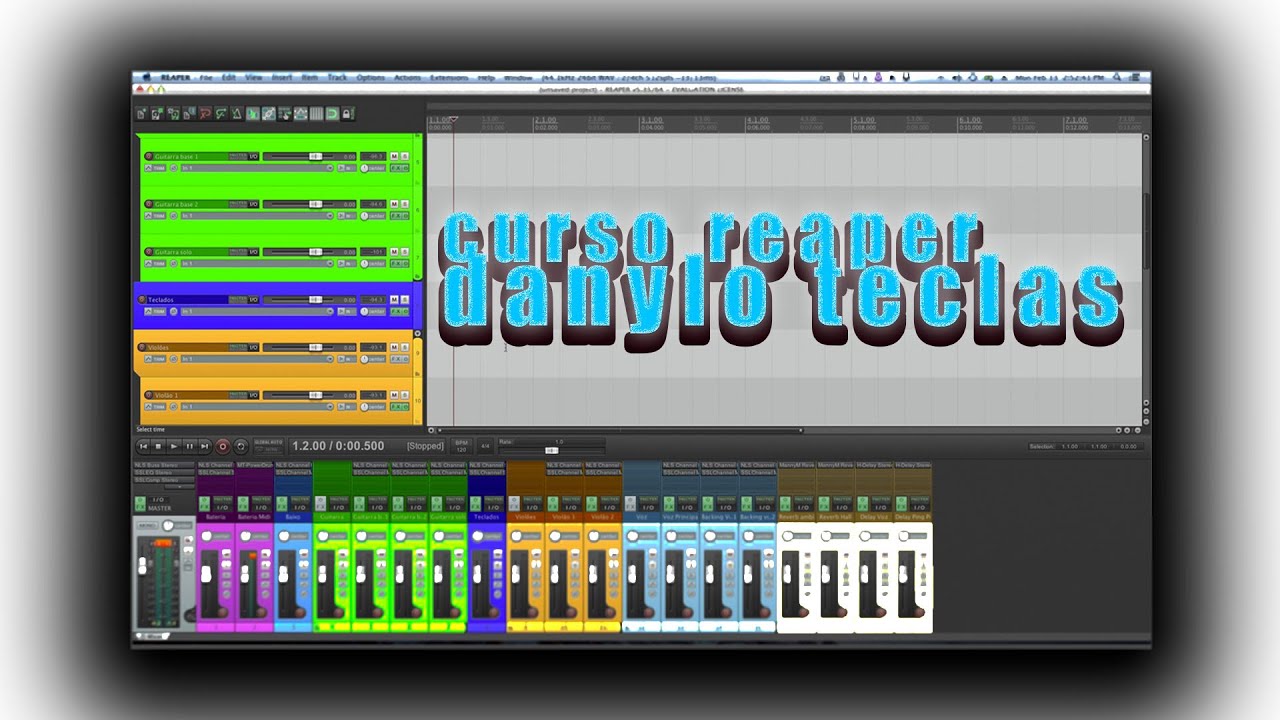This screenshot has width=1280, height=720.
Task: Record-arm the Guitarra base 1 track
Action: [x=148, y=157]
